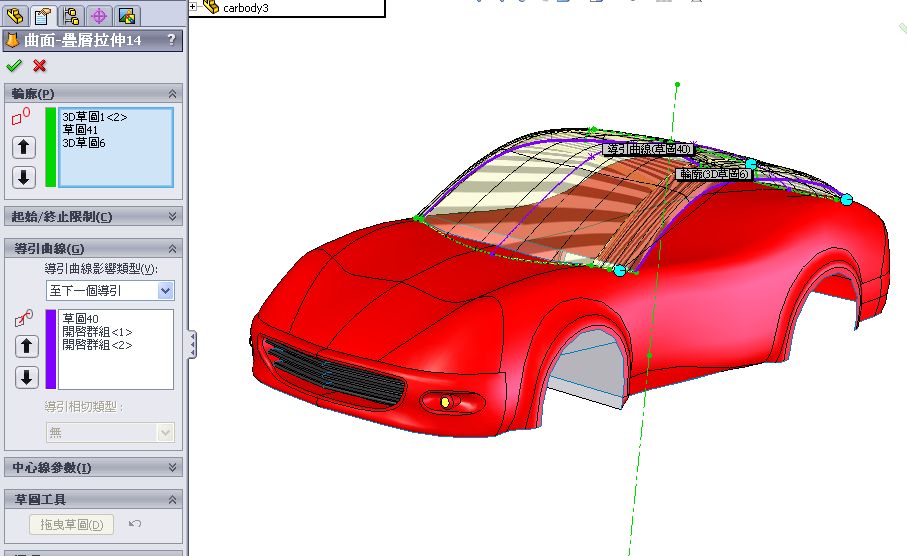Image resolution: width=907 pixels, height=556 pixels.
Task: Select carbody3 in flyout tree
Action: coord(245,8)
